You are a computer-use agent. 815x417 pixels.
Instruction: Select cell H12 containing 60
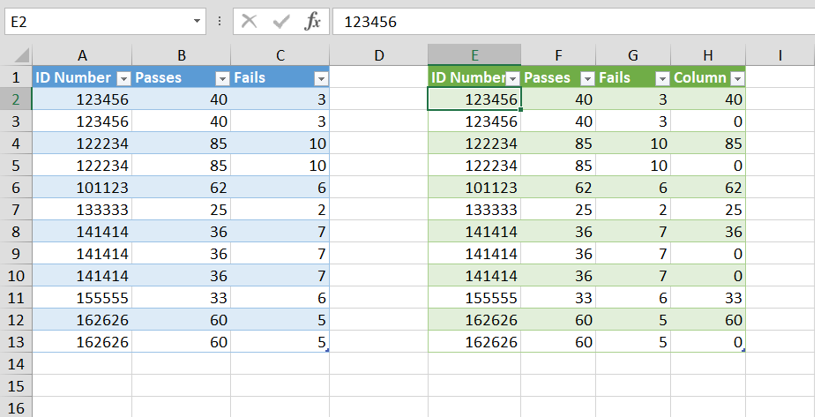tap(708, 320)
